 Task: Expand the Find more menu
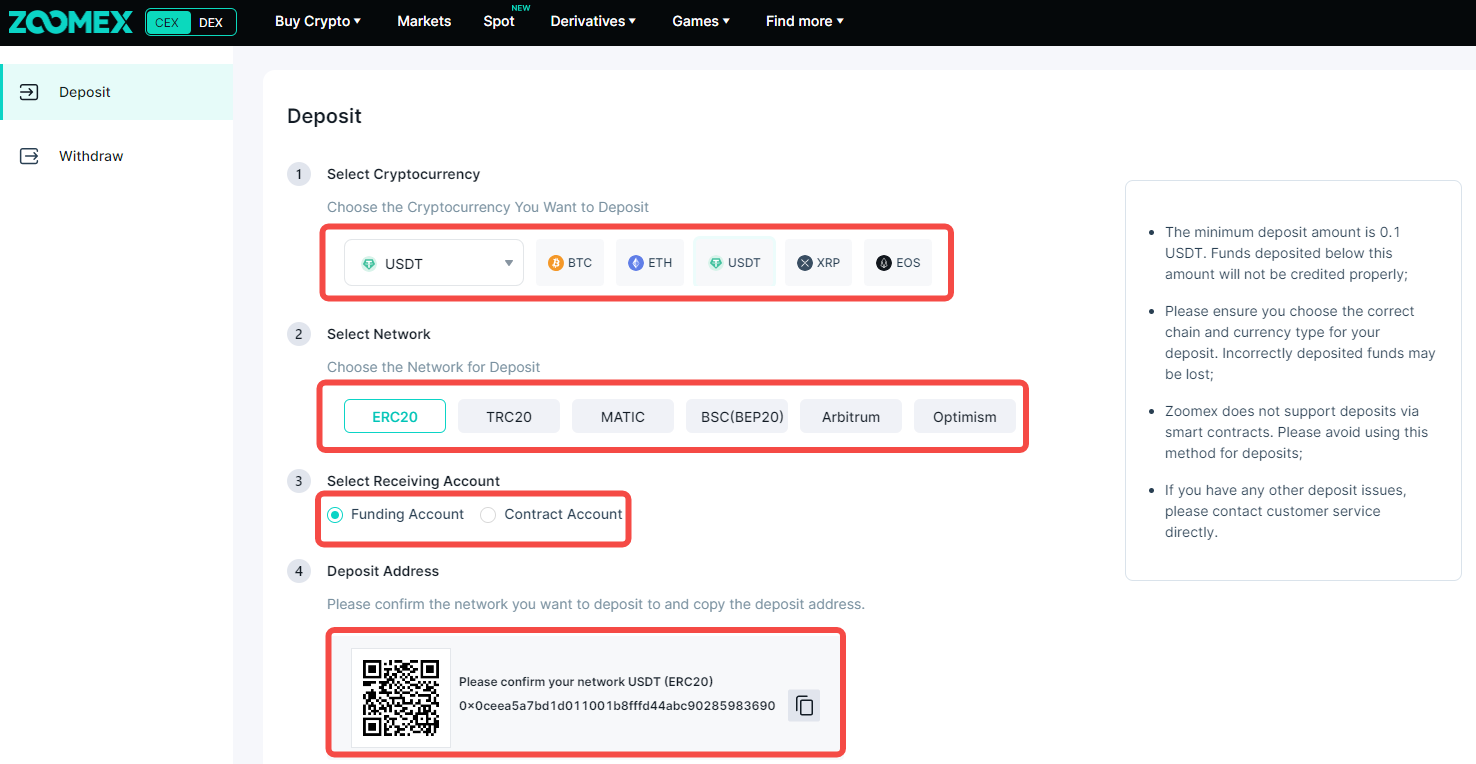(x=803, y=20)
